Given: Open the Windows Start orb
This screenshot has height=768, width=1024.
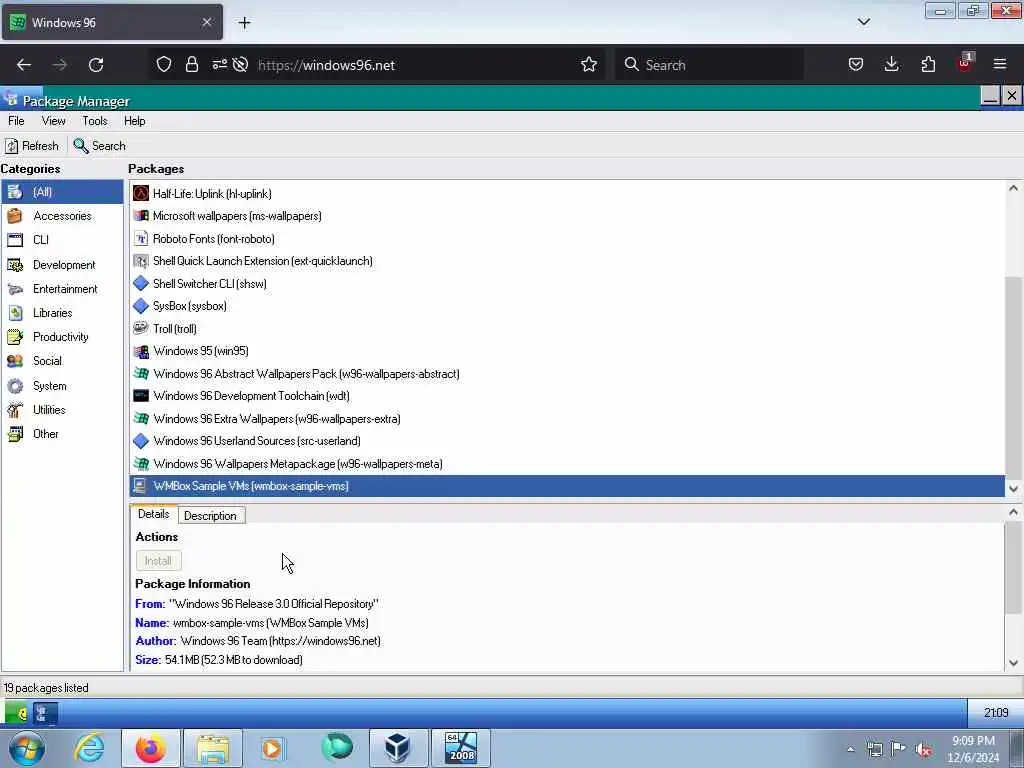Looking at the screenshot, I should coord(27,748).
